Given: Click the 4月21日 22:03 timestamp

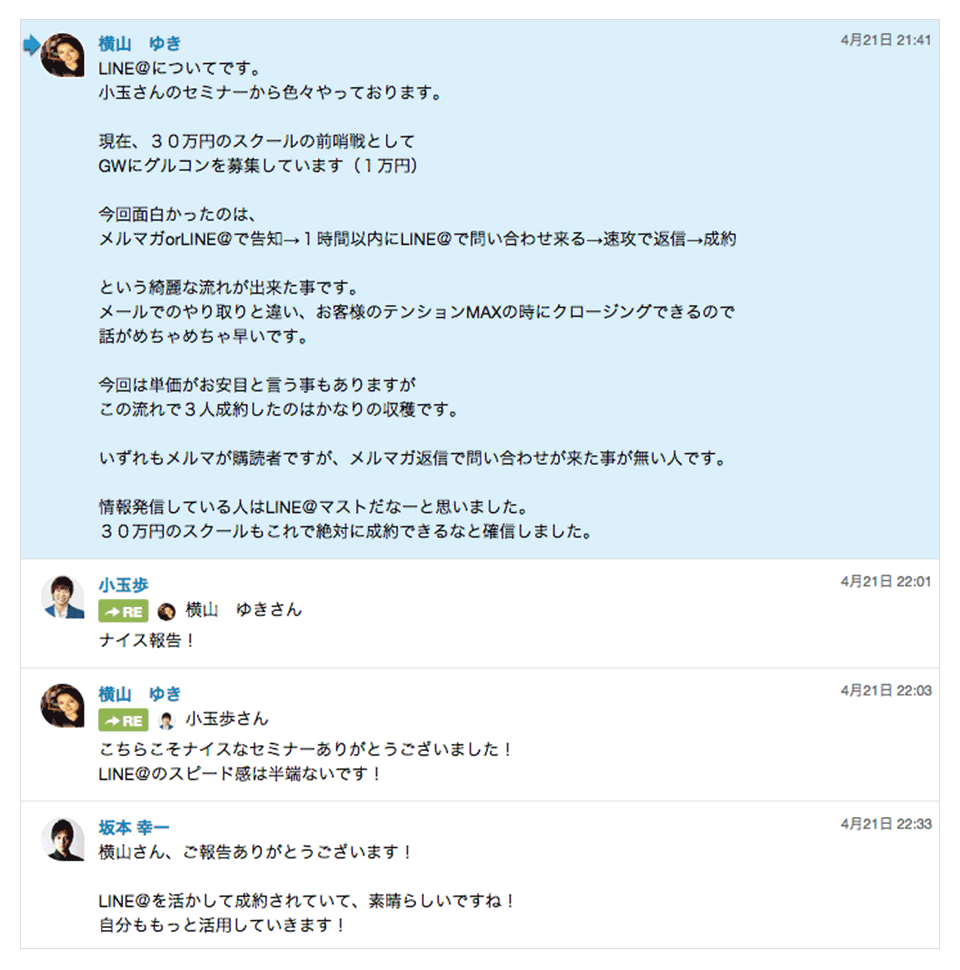Looking at the screenshot, I should (x=886, y=690).
